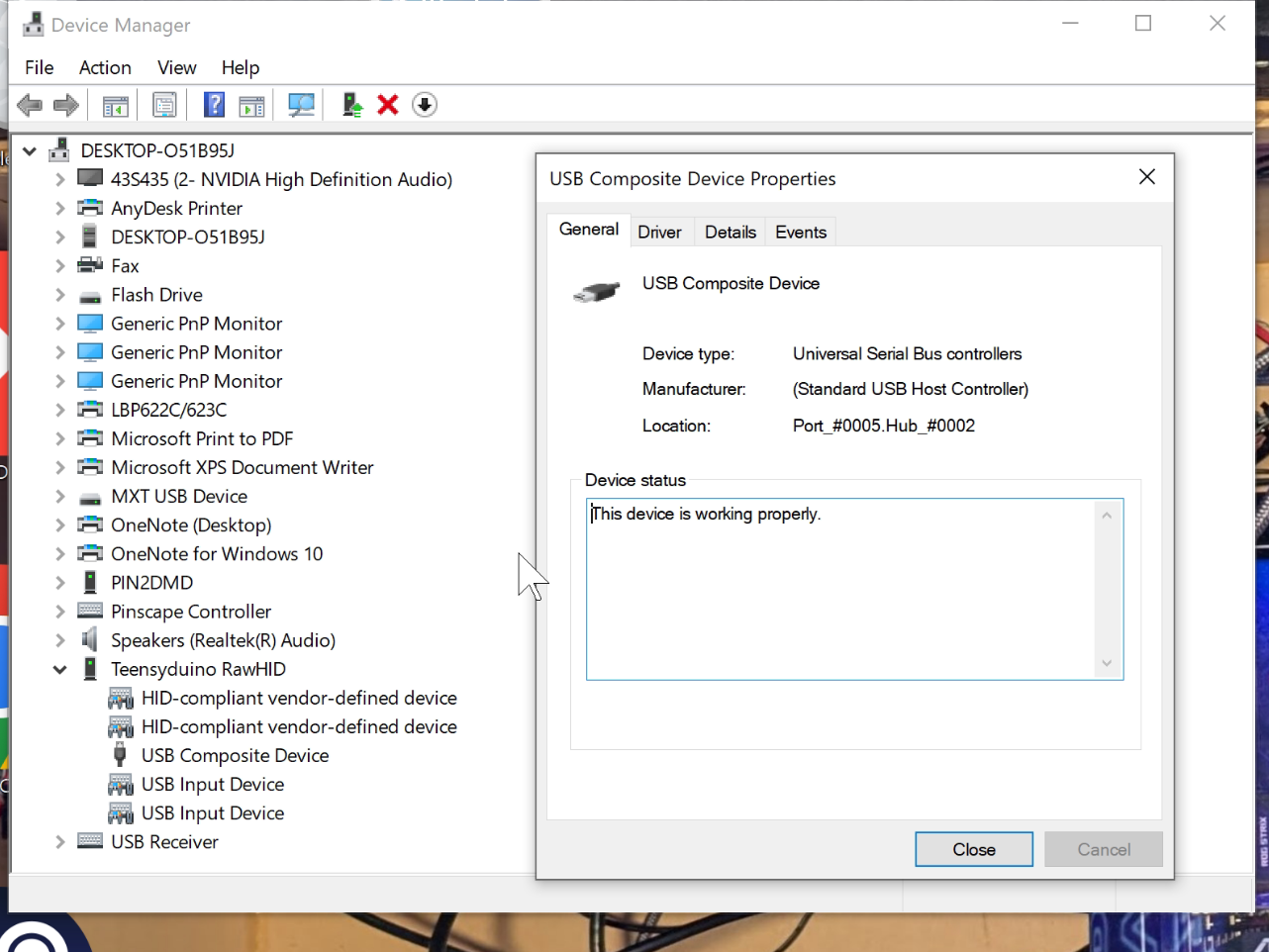Switch to the Events tab
This screenshot has height=952, width=1269.
pyautogui.click(x=800, y=231)
